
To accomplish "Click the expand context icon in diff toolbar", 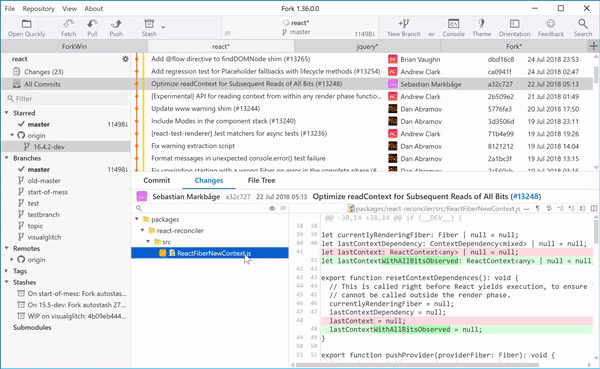I will click(x=571, y=208).
